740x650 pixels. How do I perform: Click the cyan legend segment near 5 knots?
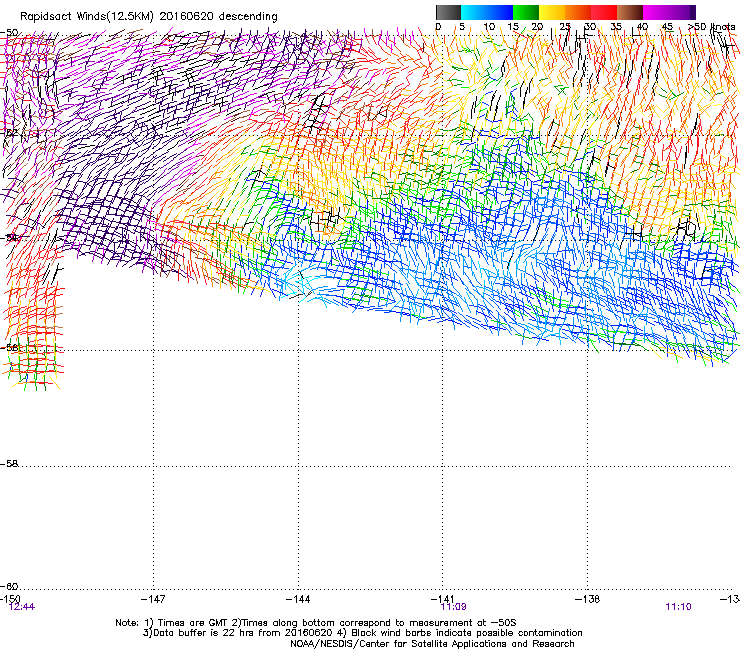click(473, 12)
